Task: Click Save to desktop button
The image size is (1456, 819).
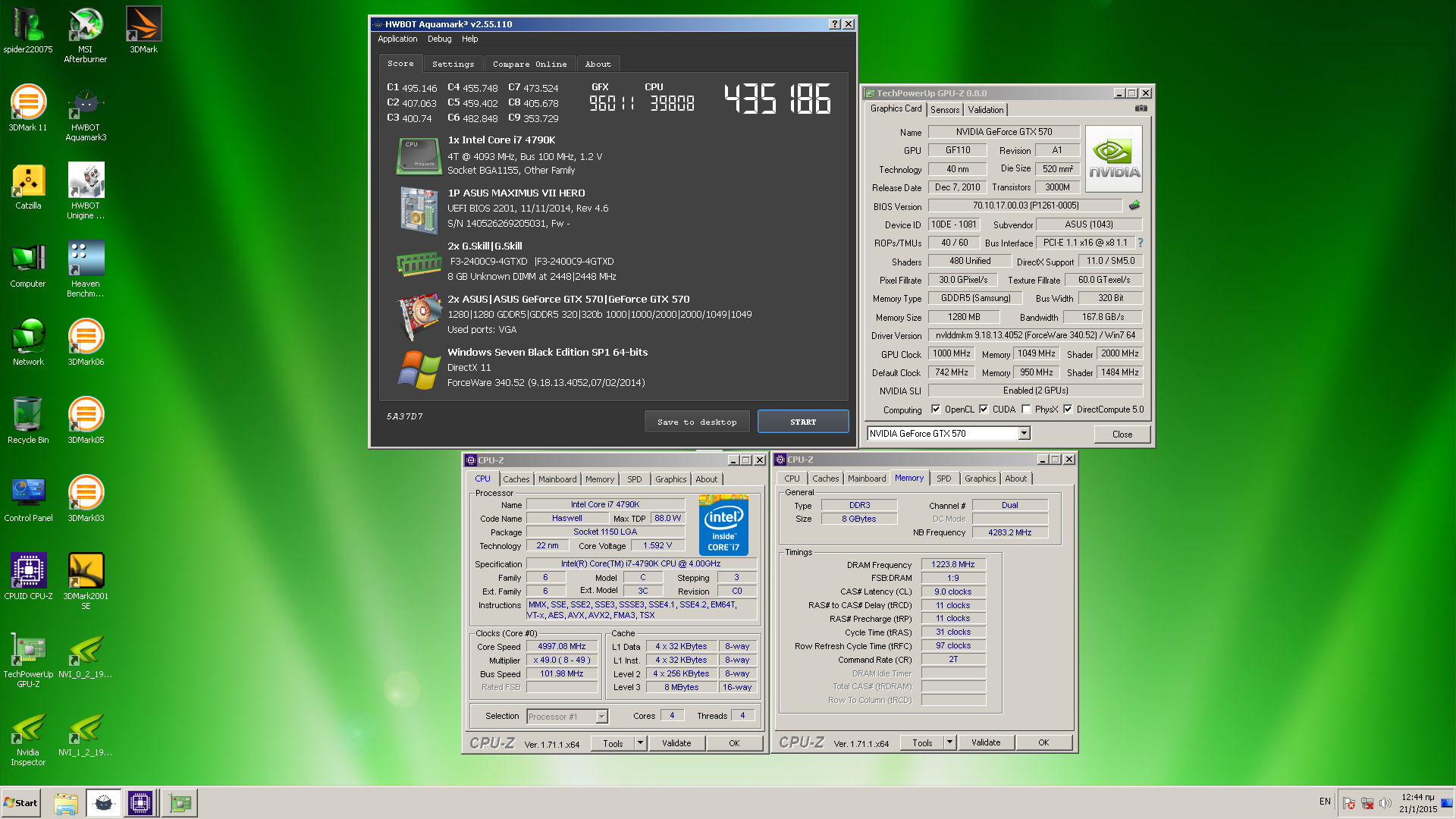Action: pos(697,422)
